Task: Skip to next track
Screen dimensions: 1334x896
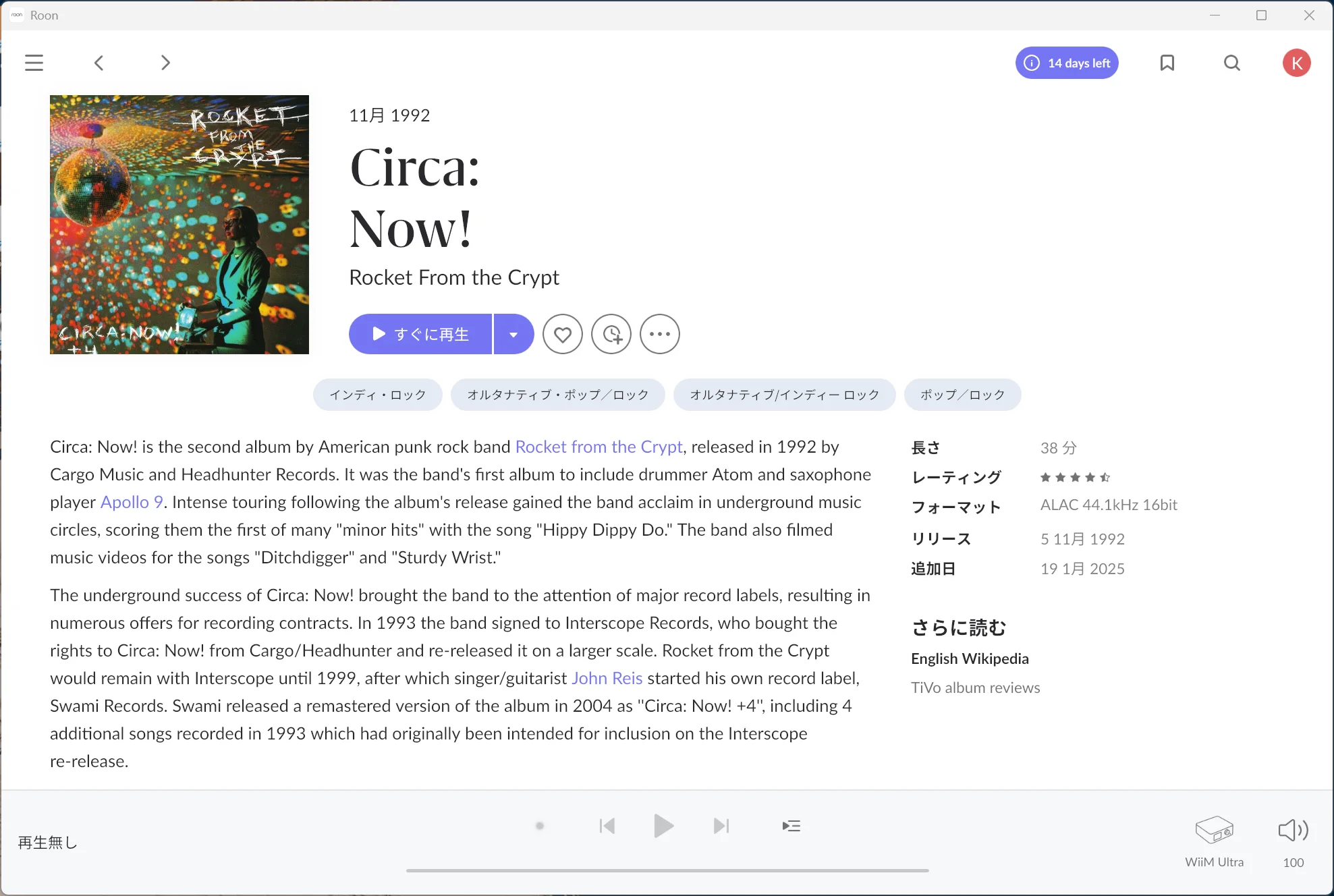Action: tap(721, 826)
